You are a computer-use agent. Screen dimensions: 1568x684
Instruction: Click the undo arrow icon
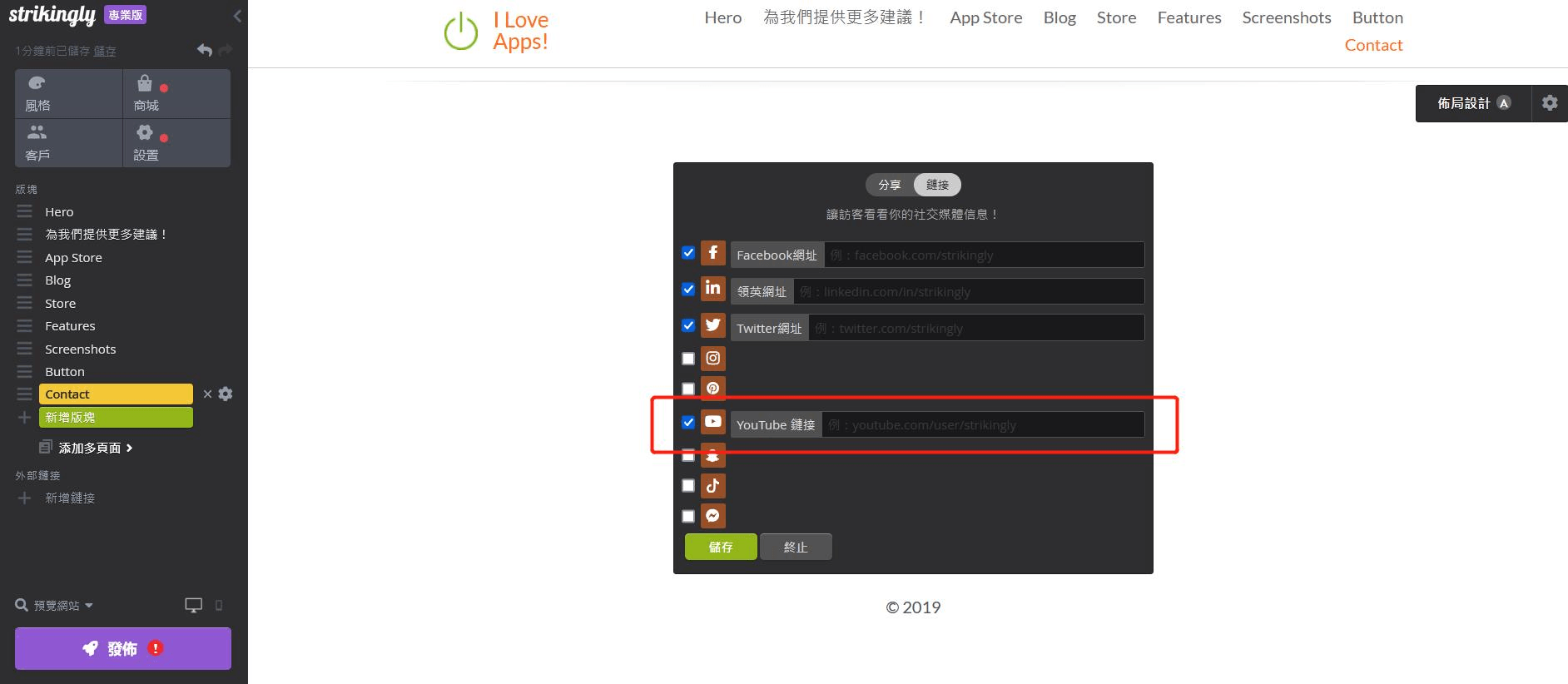click(x=205, y=50)
